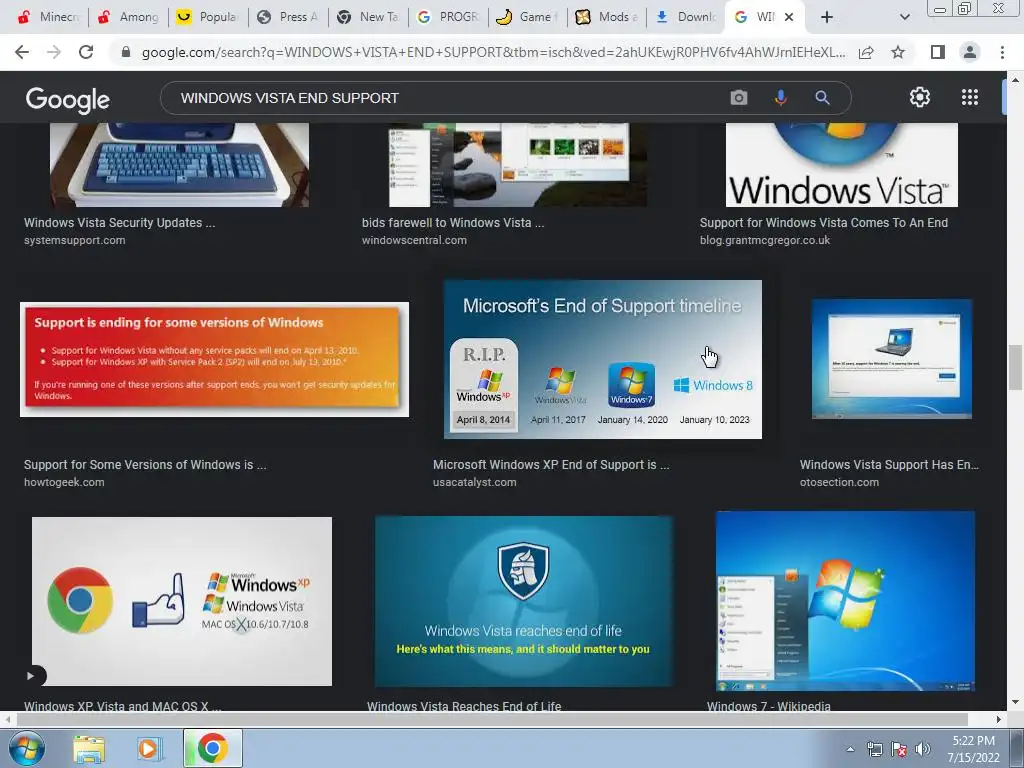Open the Windows 7 desktop thumbnail

(x=845, y=601)
